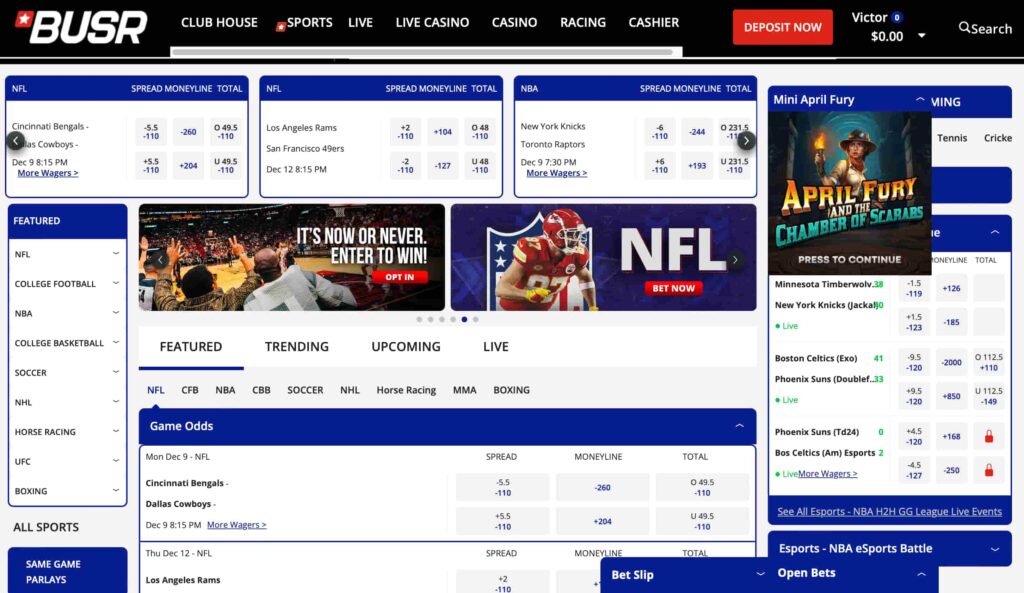Open More Wagers for Bengals card
This screenshot has height=593, width=1024.
click(48, 173)
